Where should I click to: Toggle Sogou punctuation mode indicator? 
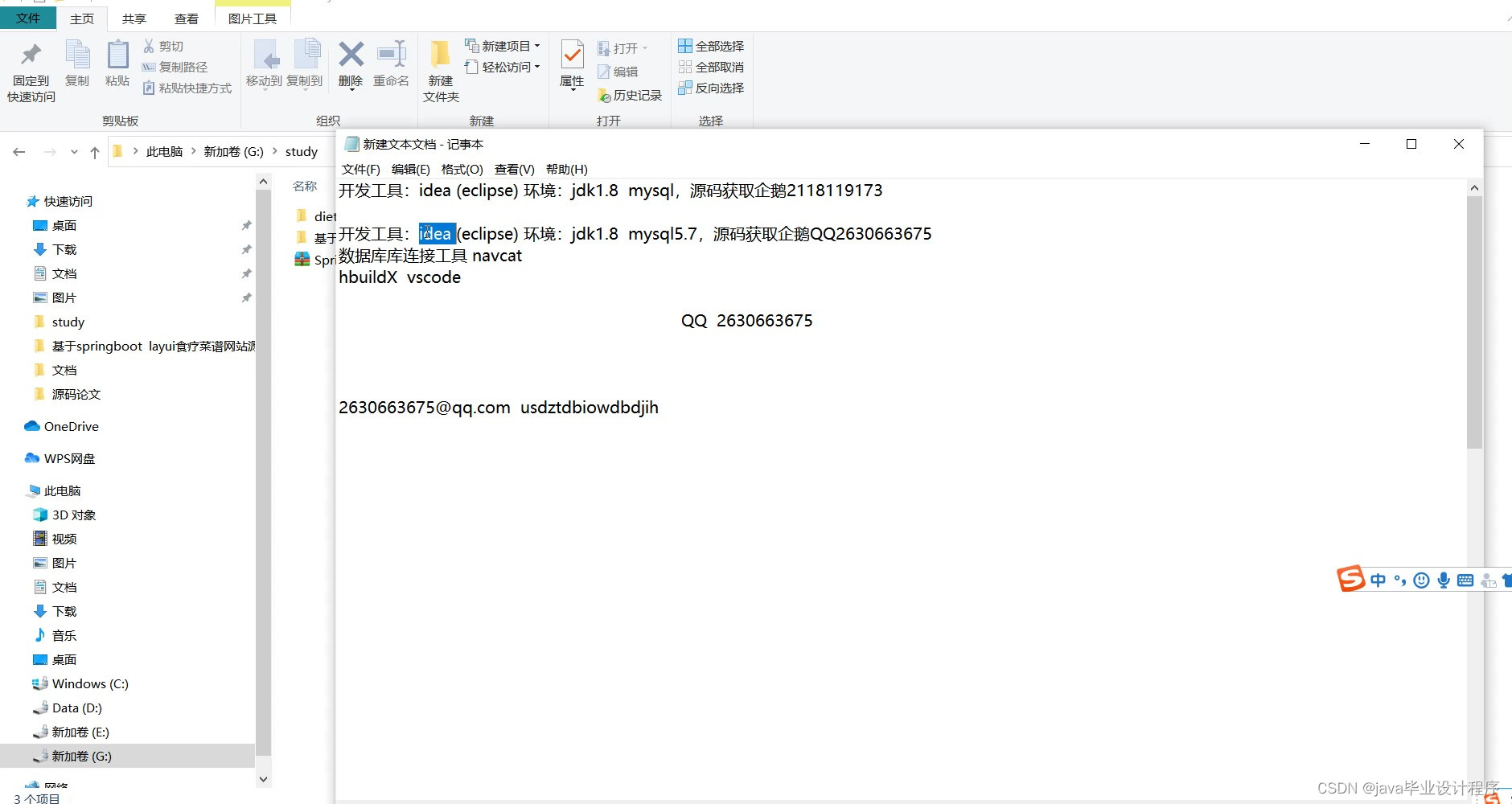point(1400,580)
